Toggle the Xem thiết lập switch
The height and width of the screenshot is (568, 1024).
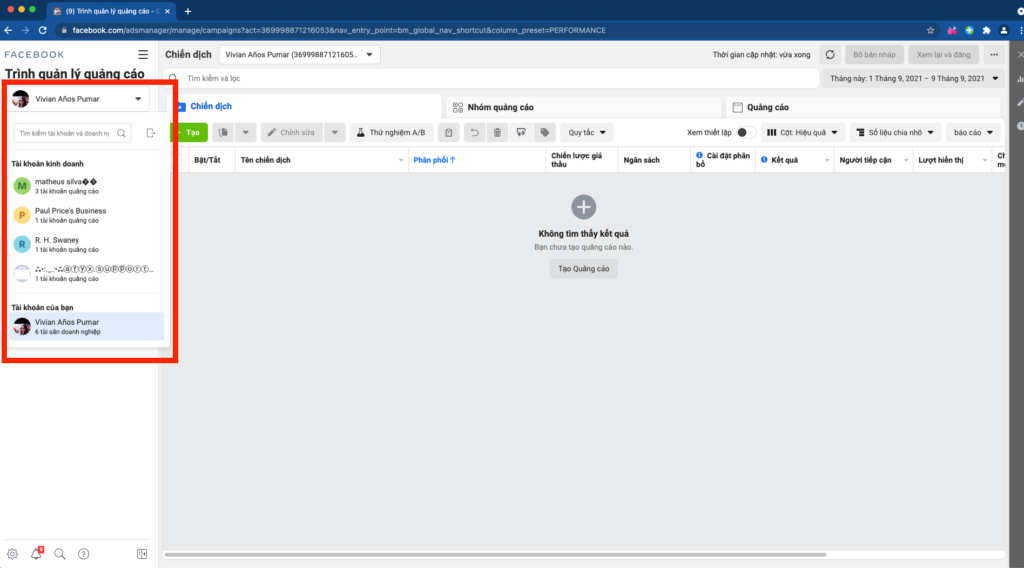pos(745,133)
